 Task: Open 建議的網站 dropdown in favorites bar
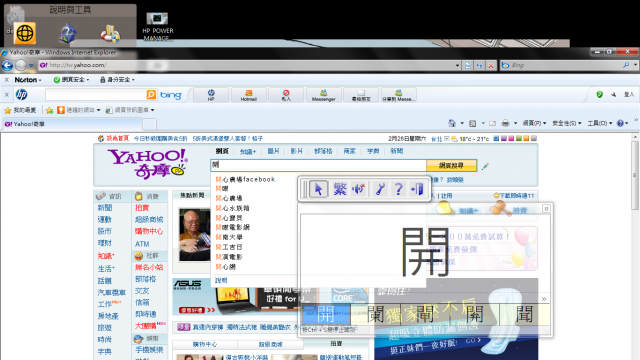[79, 110]
